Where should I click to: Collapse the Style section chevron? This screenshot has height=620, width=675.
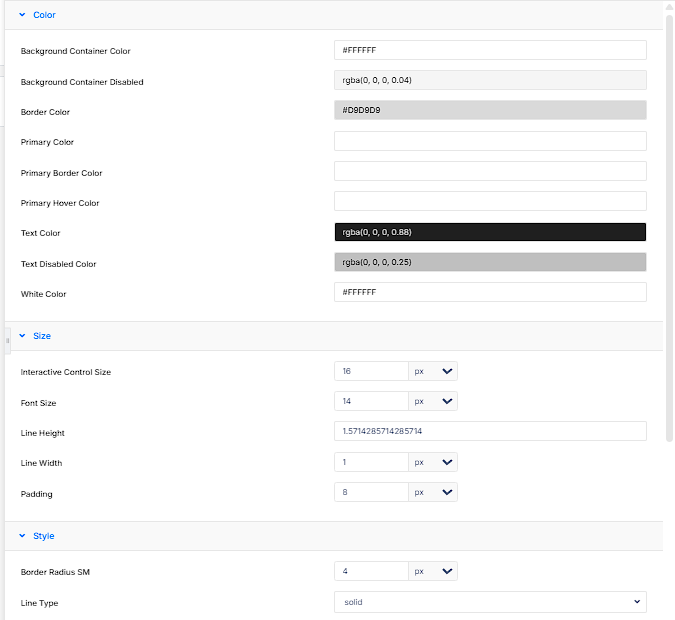[x=22, y=536]
